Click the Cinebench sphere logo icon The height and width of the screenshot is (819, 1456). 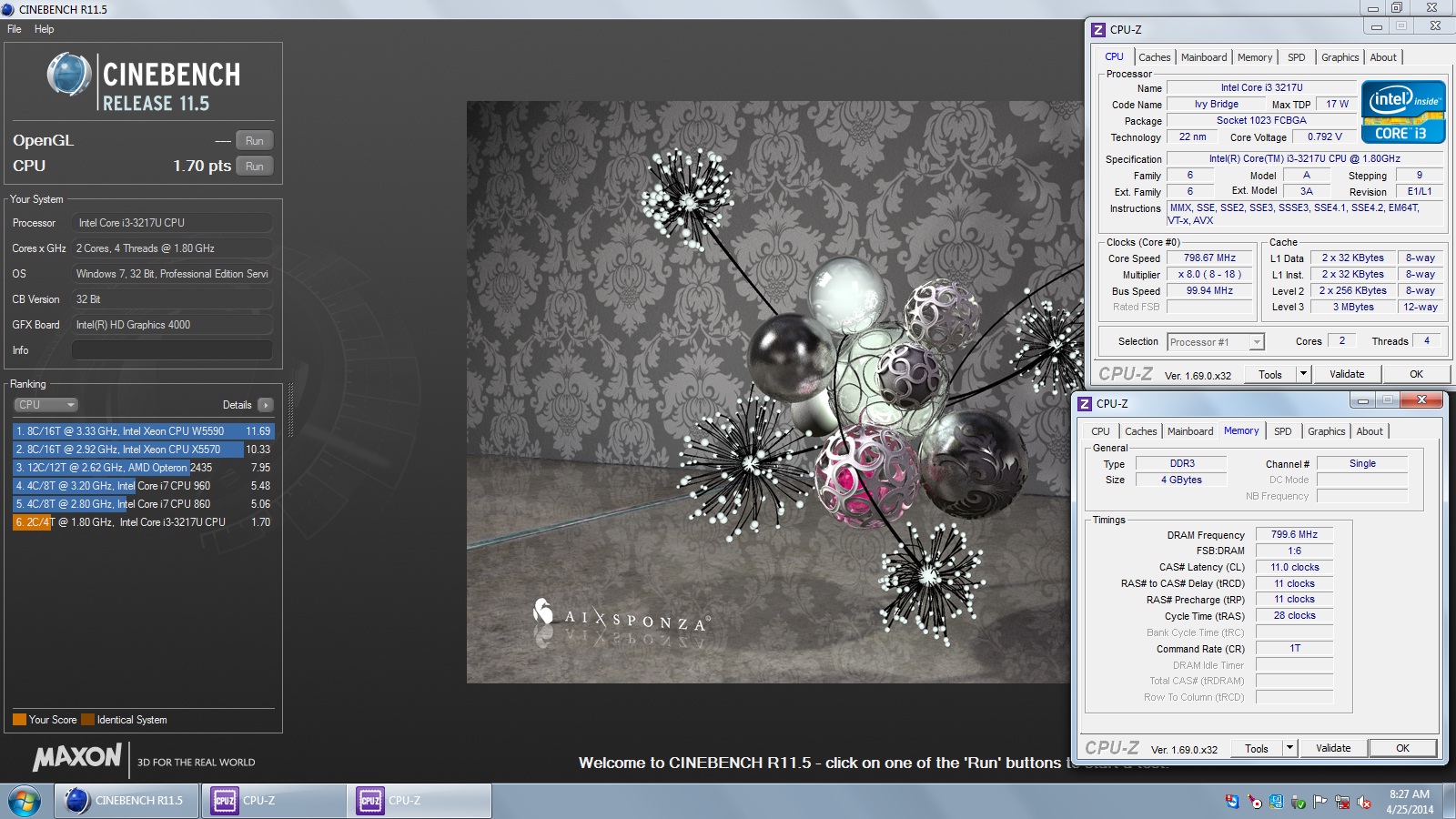point(68,75)
